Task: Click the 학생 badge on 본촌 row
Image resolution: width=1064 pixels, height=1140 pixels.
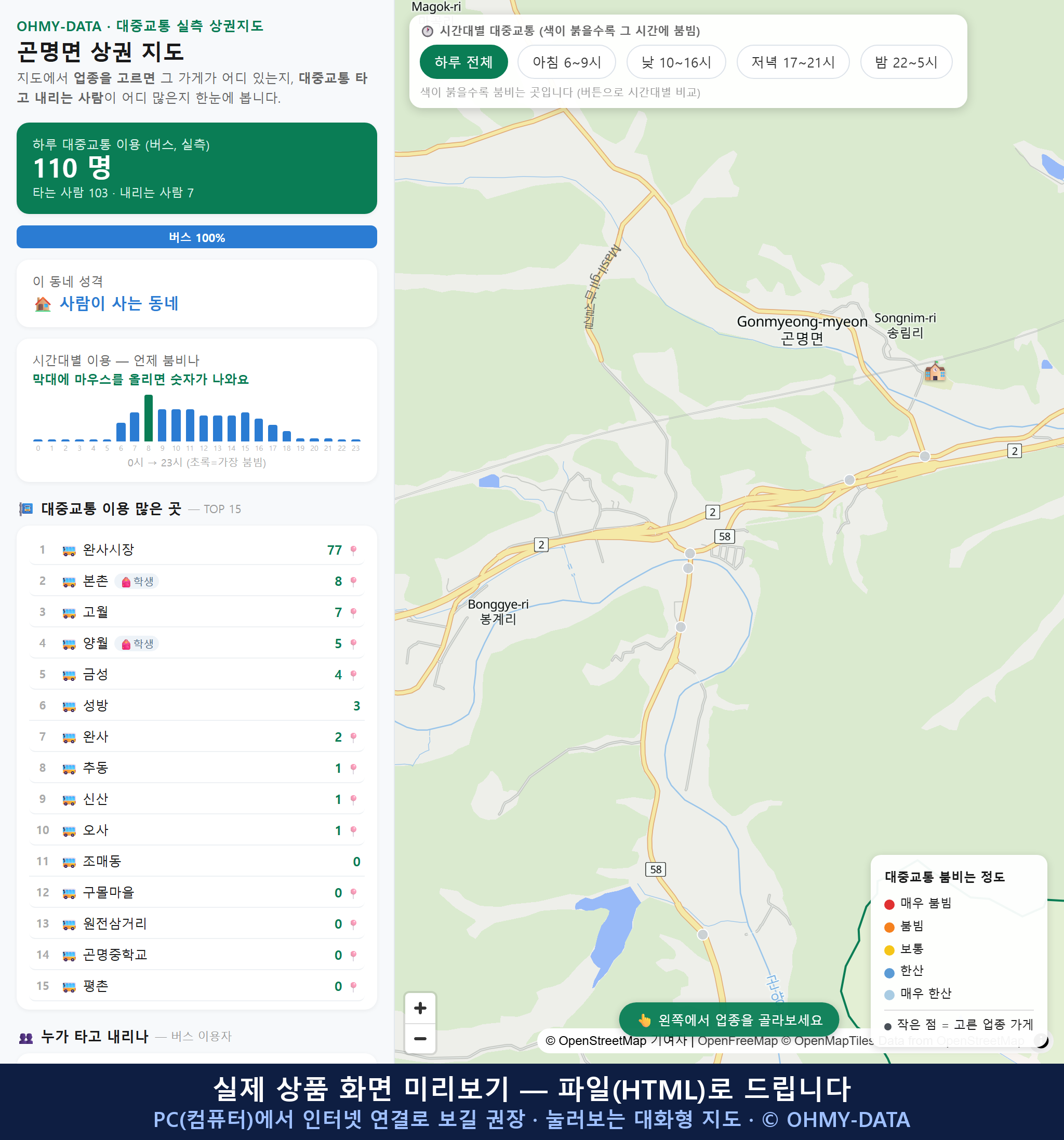Action: [x=137, y=582]
